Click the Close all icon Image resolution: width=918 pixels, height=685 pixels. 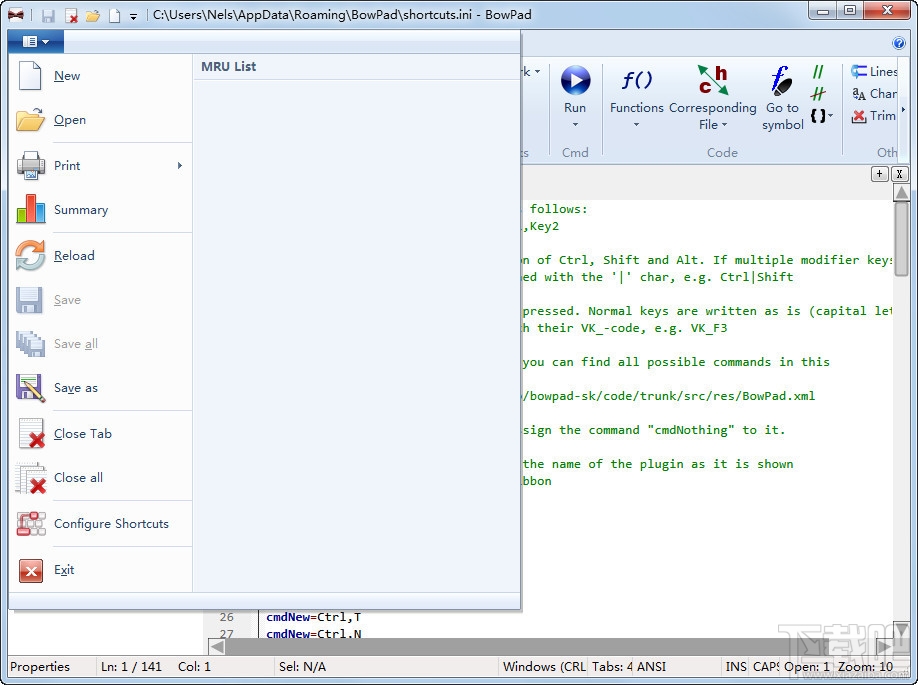(x=31, y=478)
